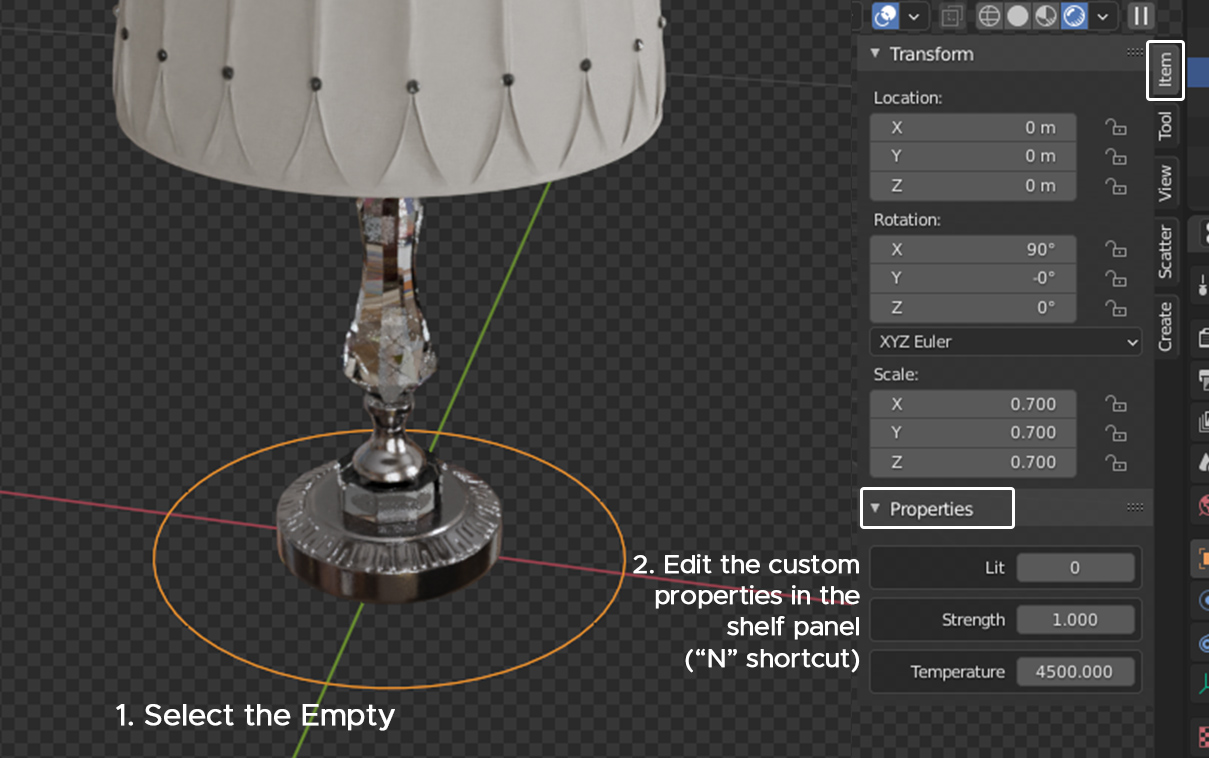Viewport: 1209px width, 758px height.
Task: Click the Rotation X 90° field
Action: click(x=973, y=249)
